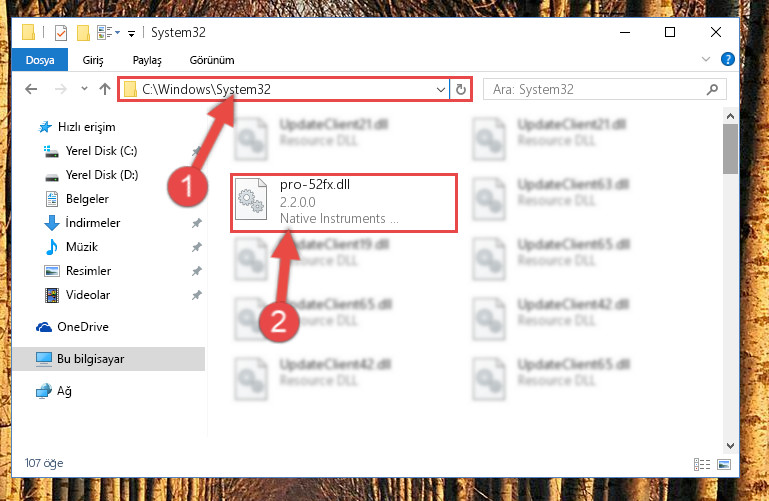Open the Dosya menu tab
This screenshot has width=769, height=501.
[40, 60]
